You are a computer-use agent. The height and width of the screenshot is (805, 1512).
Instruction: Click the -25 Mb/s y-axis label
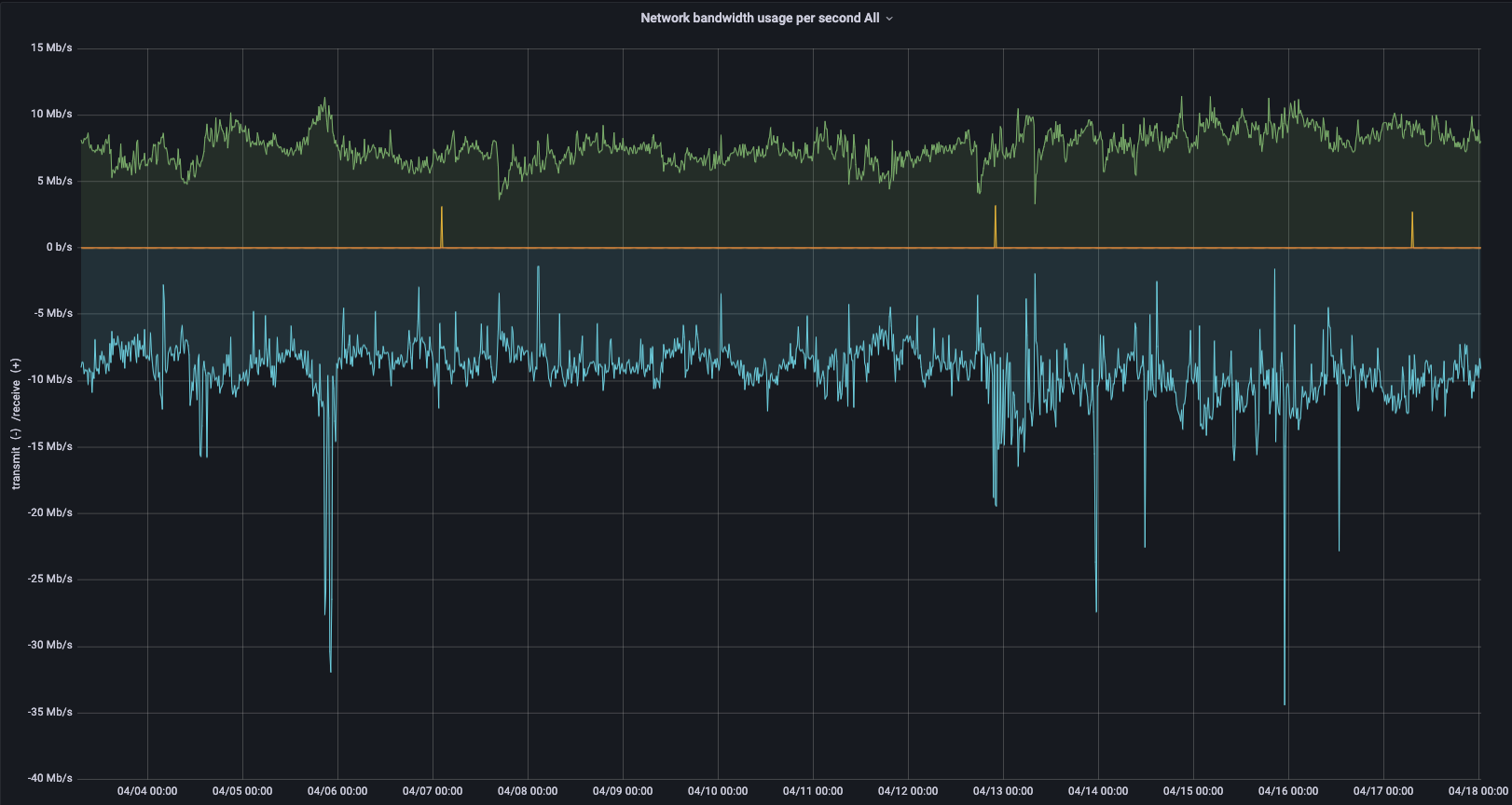click(50, 579)
